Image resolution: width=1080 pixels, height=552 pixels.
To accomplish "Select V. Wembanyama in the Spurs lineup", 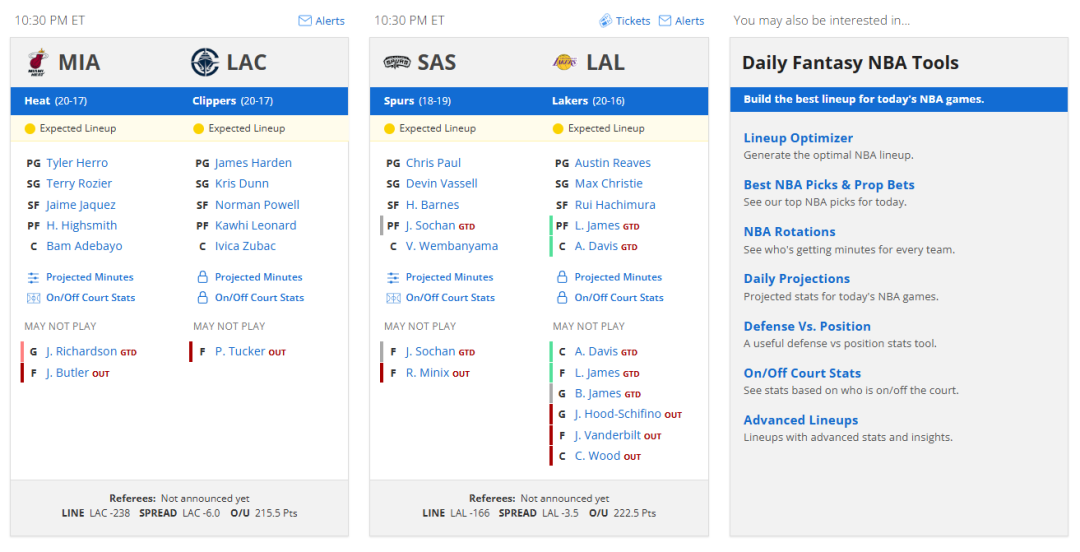I will tap(452, 246).
